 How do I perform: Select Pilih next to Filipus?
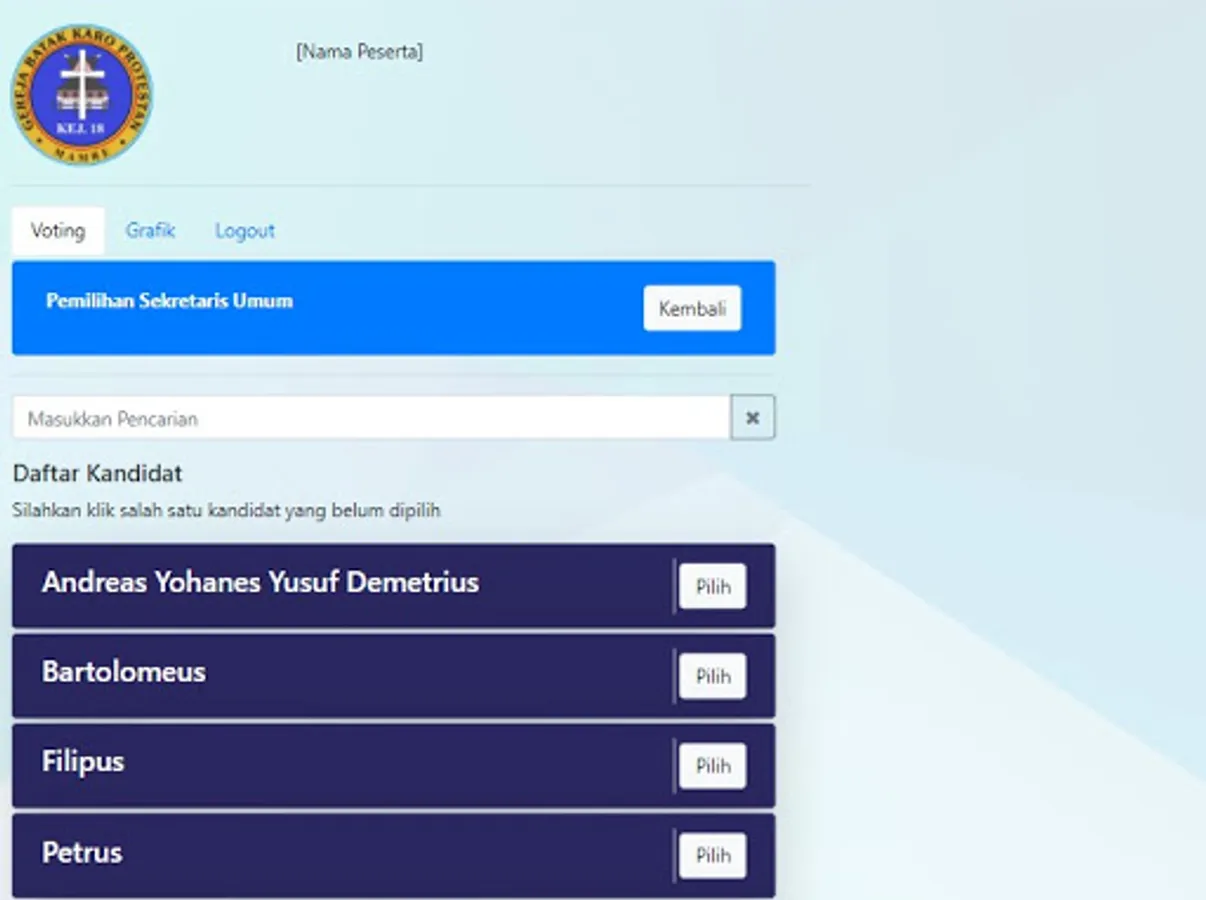click(x=713, y=766)
